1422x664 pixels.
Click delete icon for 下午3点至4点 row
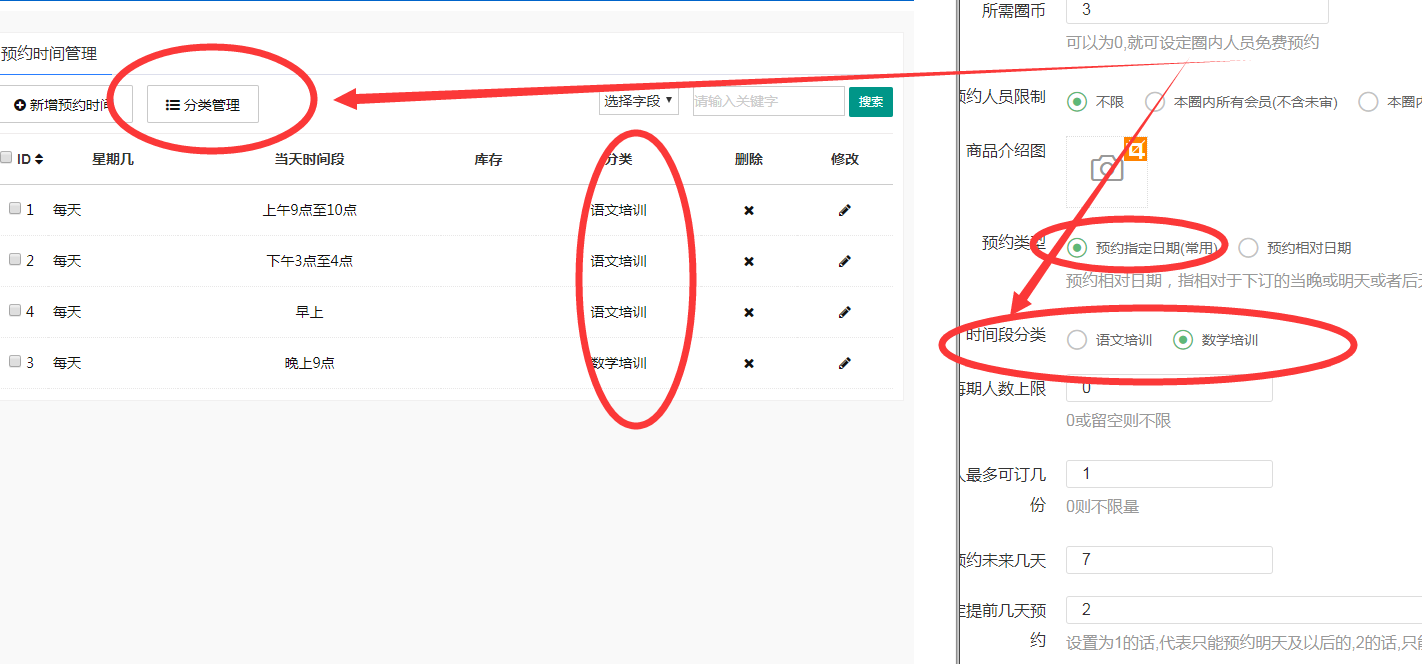point(748,261)
